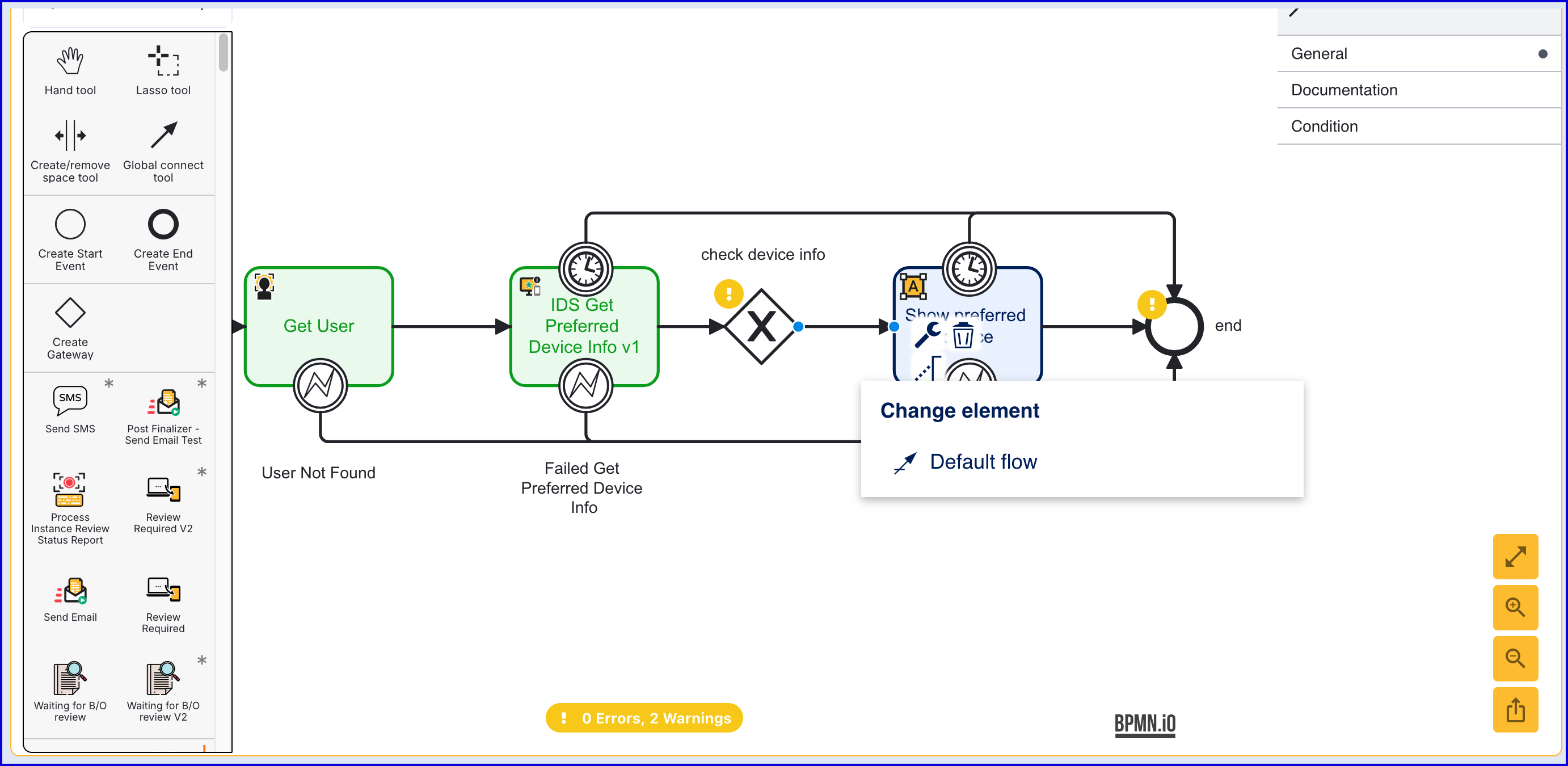Open the 0 Errors, 2 Warnings badge
Viewport: 1568px width, 766px height.
tap(643, 718)
